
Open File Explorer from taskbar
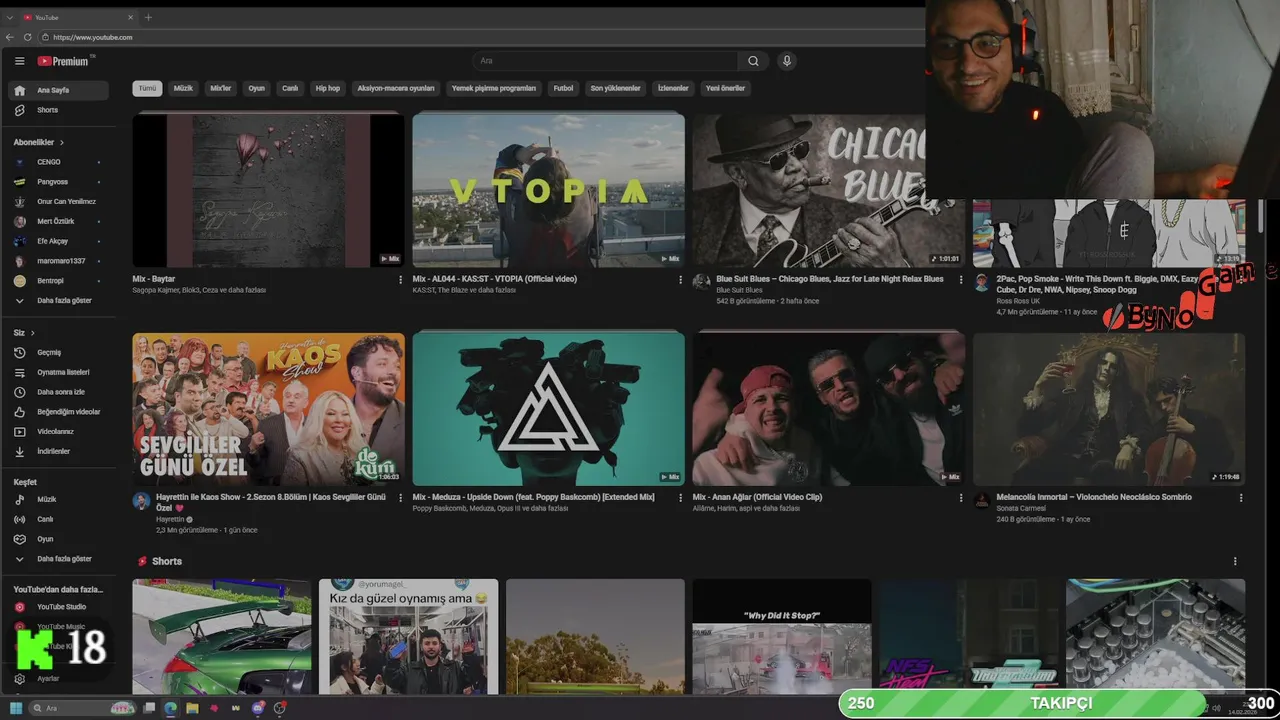tap(192, 708)
